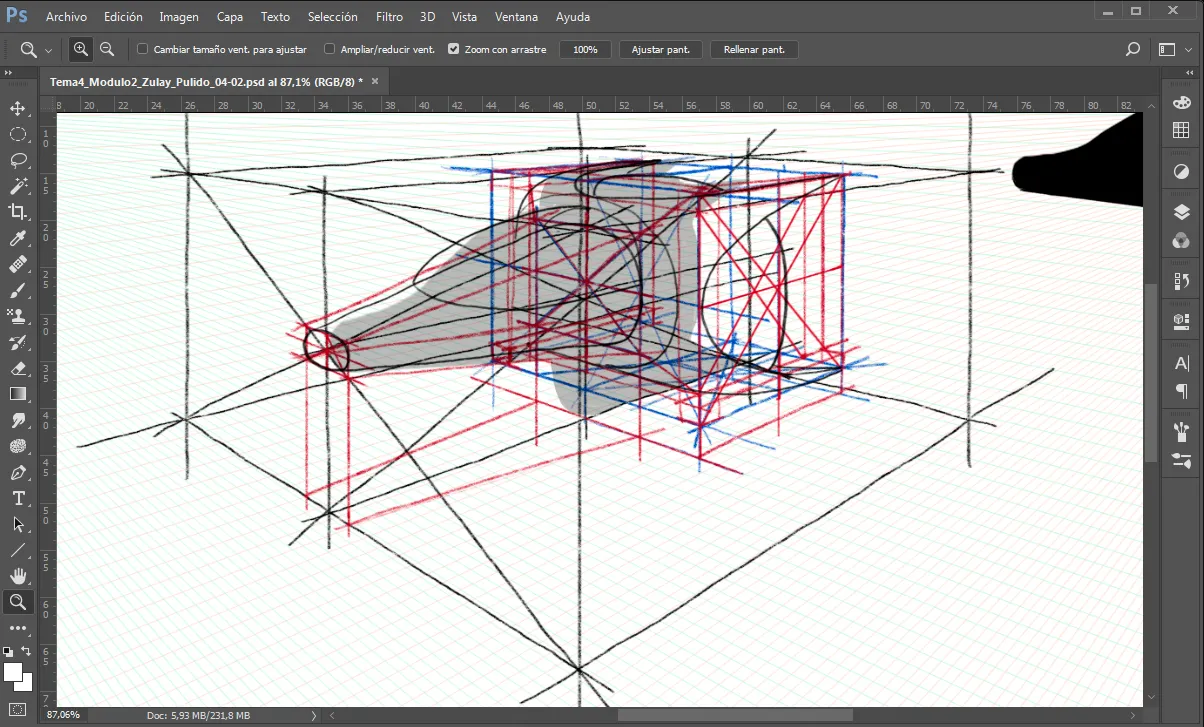Open the Capa menu
The width and height of the screenshot is (1204, 727).
[x=230, y=17]
